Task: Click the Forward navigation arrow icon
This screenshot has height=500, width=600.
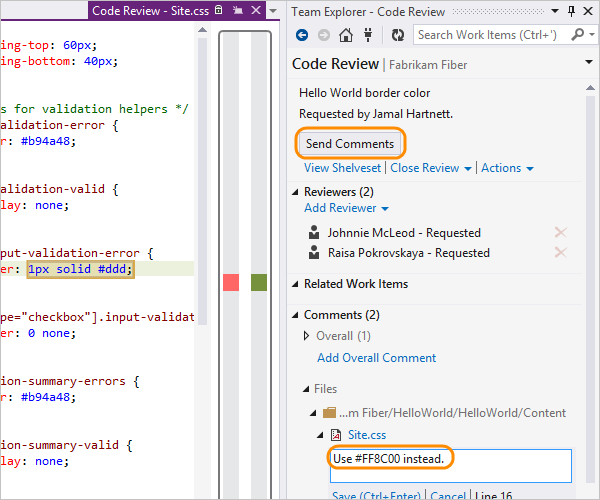Action: pos(324,35)
